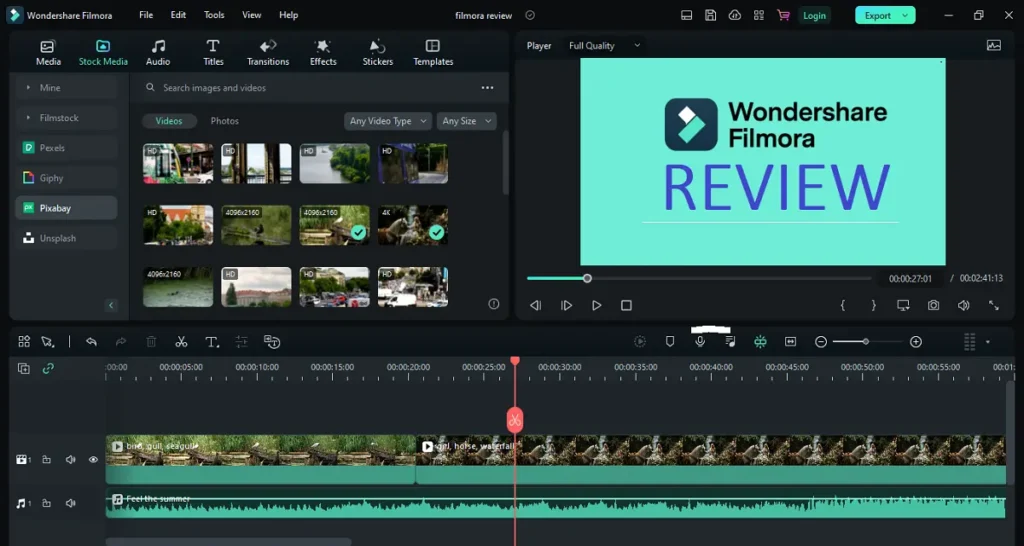Click the preview progress slider
The image size is (1024, 546).
click(x=699, y=278)
